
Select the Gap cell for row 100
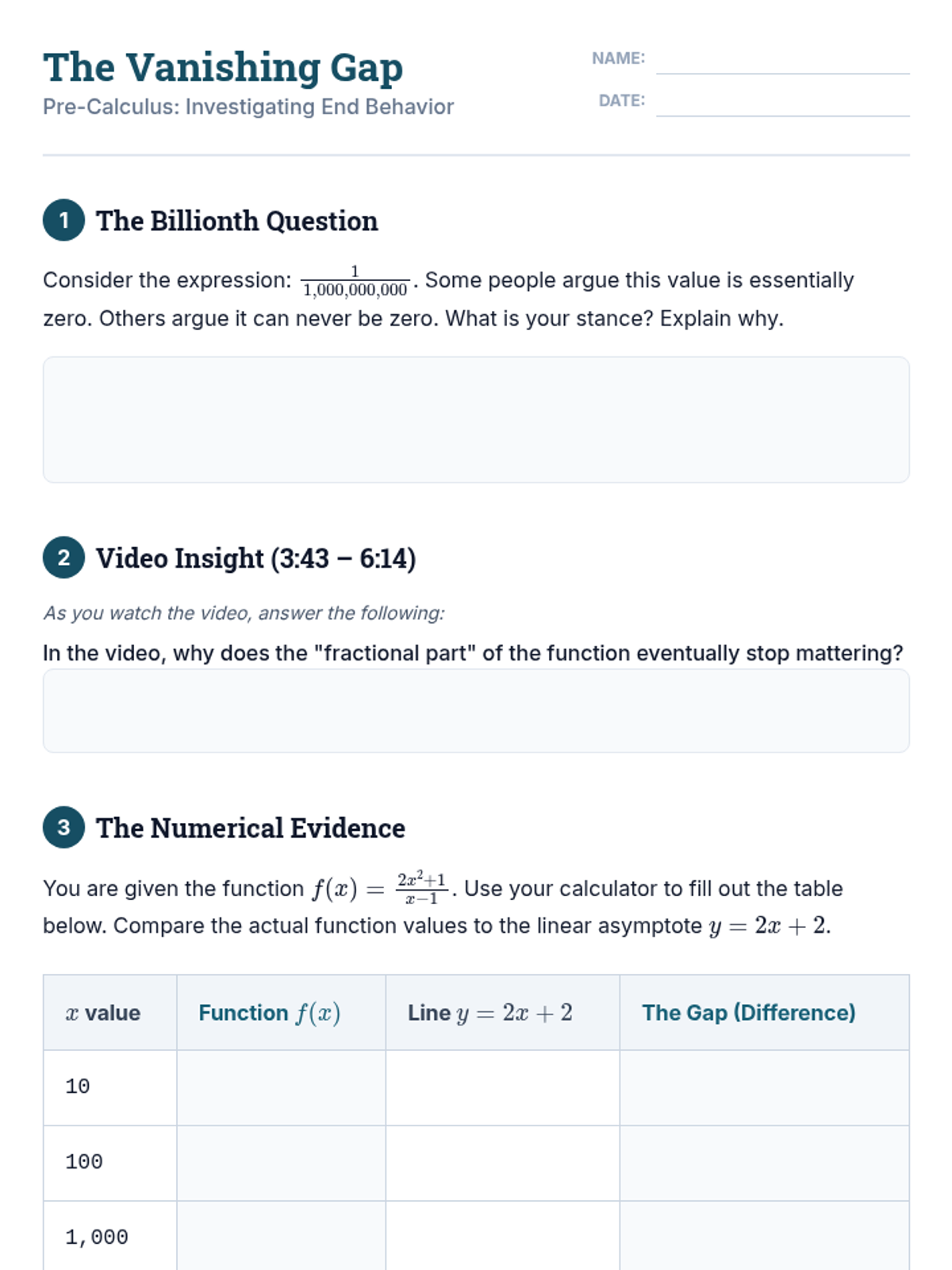(x=764, y=1163)
